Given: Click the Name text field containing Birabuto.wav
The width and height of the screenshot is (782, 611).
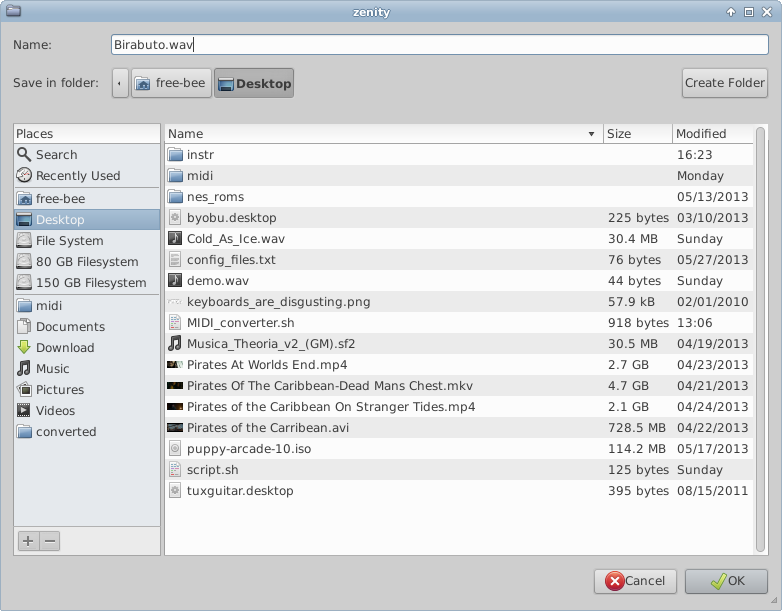Looking at the screenshot, I should [x=439, y=44].
